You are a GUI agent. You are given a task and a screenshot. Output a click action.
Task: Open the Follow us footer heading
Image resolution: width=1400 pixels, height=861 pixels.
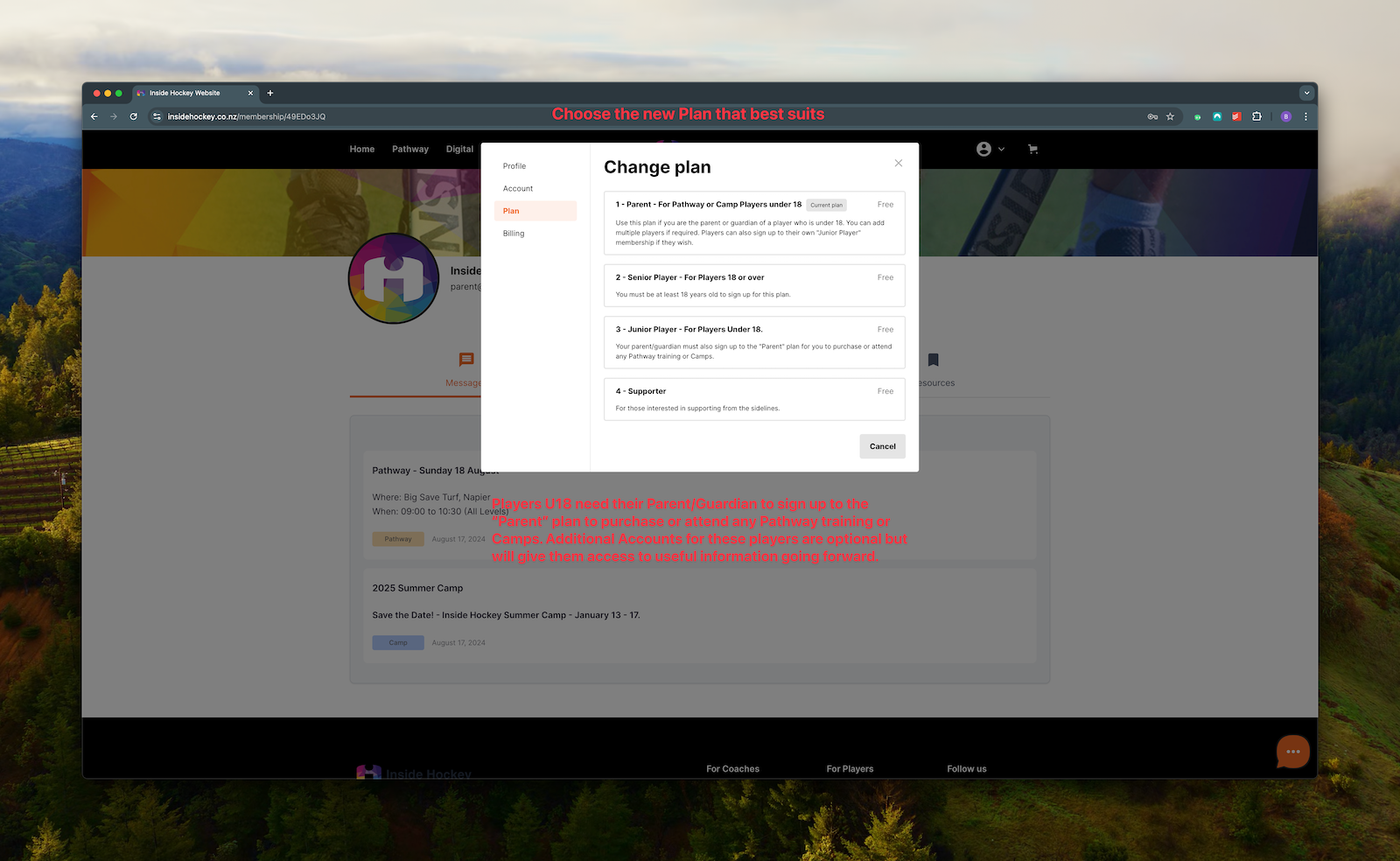(x=966, y=769)
